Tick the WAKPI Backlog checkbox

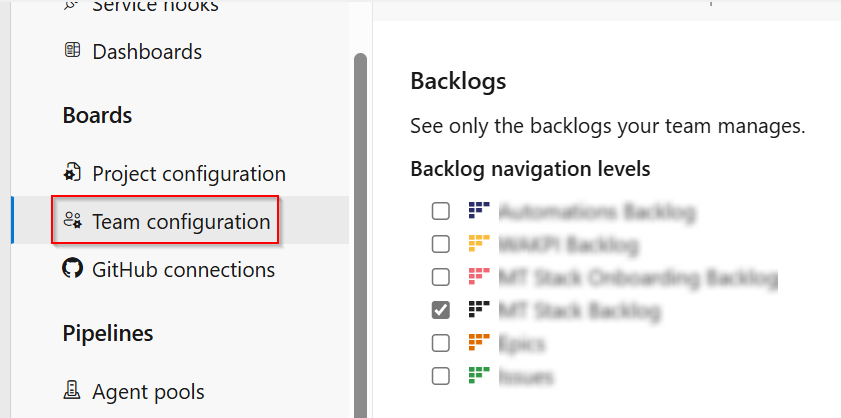click(441, 244)
